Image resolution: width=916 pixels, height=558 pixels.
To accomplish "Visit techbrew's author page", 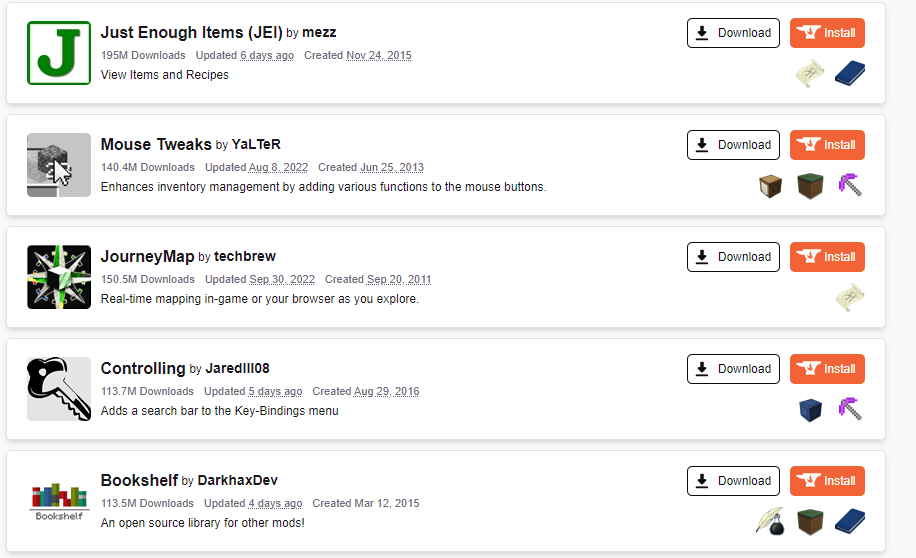I will point(245,257).
